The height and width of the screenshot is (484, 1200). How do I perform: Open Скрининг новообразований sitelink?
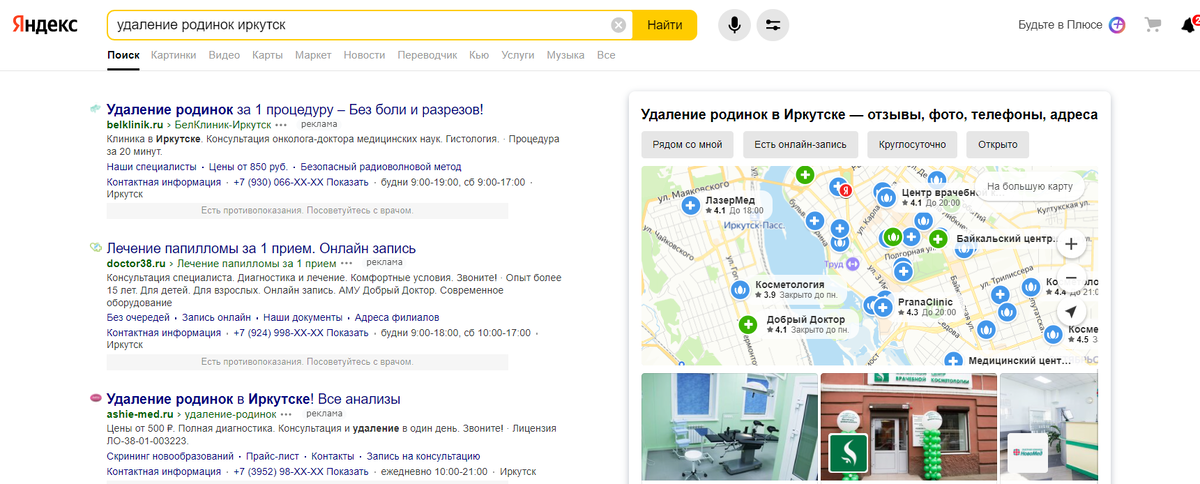(170, 456)
